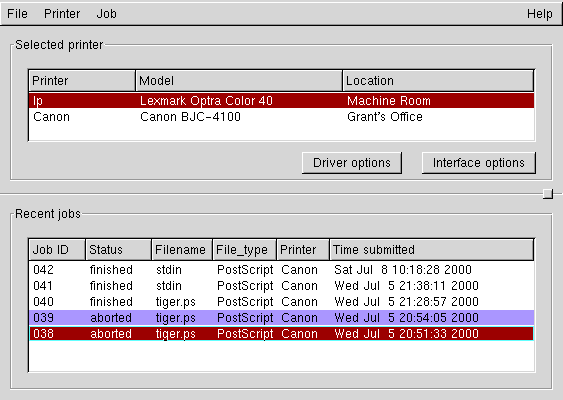The image size is (563, 400).
Task: Select job 042 in recent jobs
Action: (282, 270)
